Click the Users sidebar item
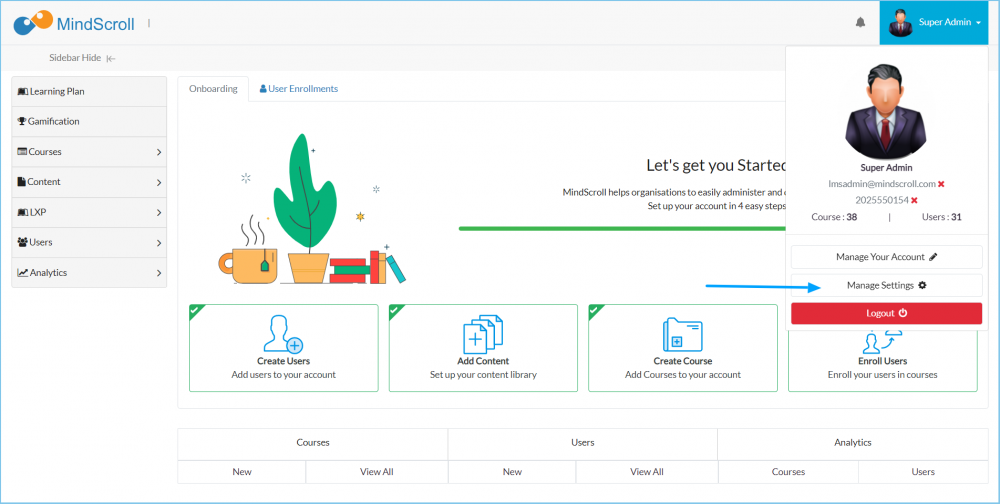The height and width of the screenshot is (504, 1000). (89, 242)
